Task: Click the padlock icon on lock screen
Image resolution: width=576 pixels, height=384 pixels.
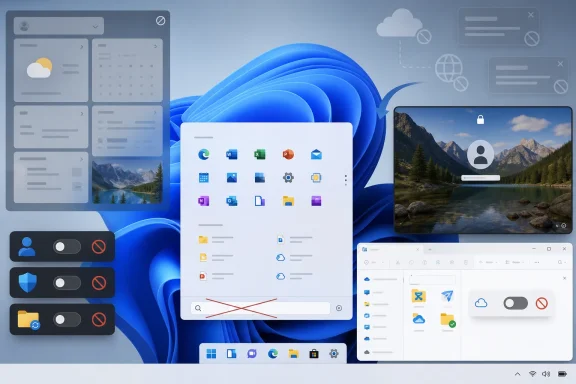Action: pos(480,119)
